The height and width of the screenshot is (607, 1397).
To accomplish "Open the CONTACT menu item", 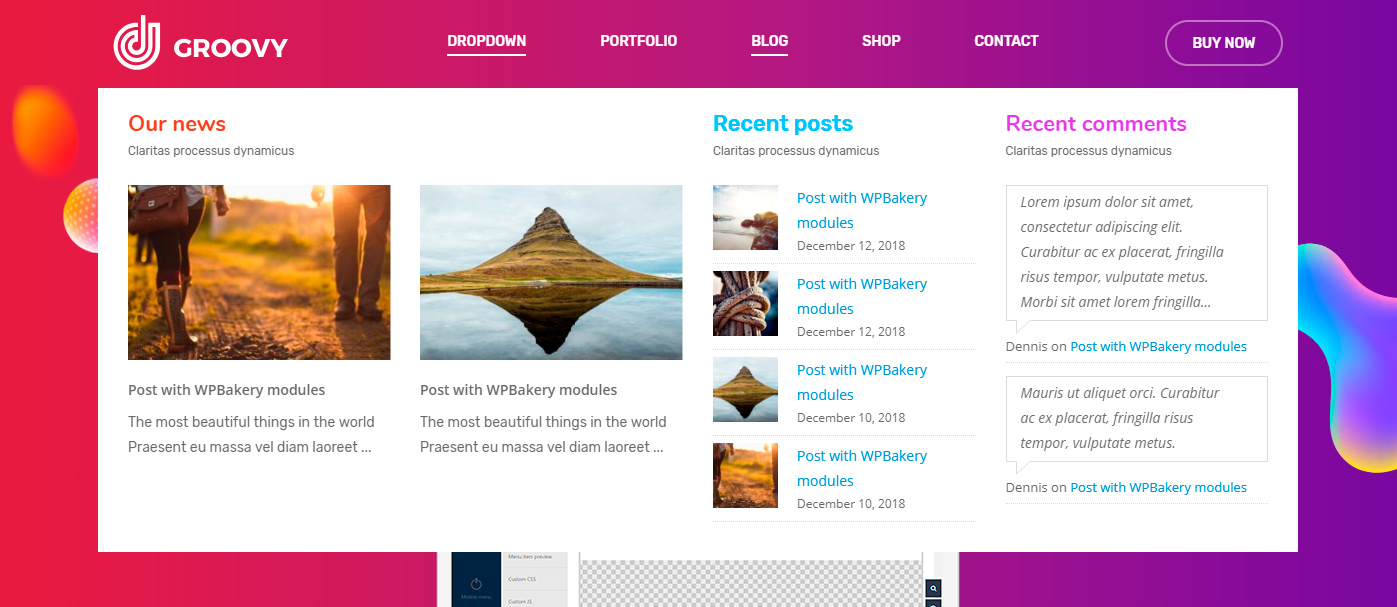I will (1006, 41).
